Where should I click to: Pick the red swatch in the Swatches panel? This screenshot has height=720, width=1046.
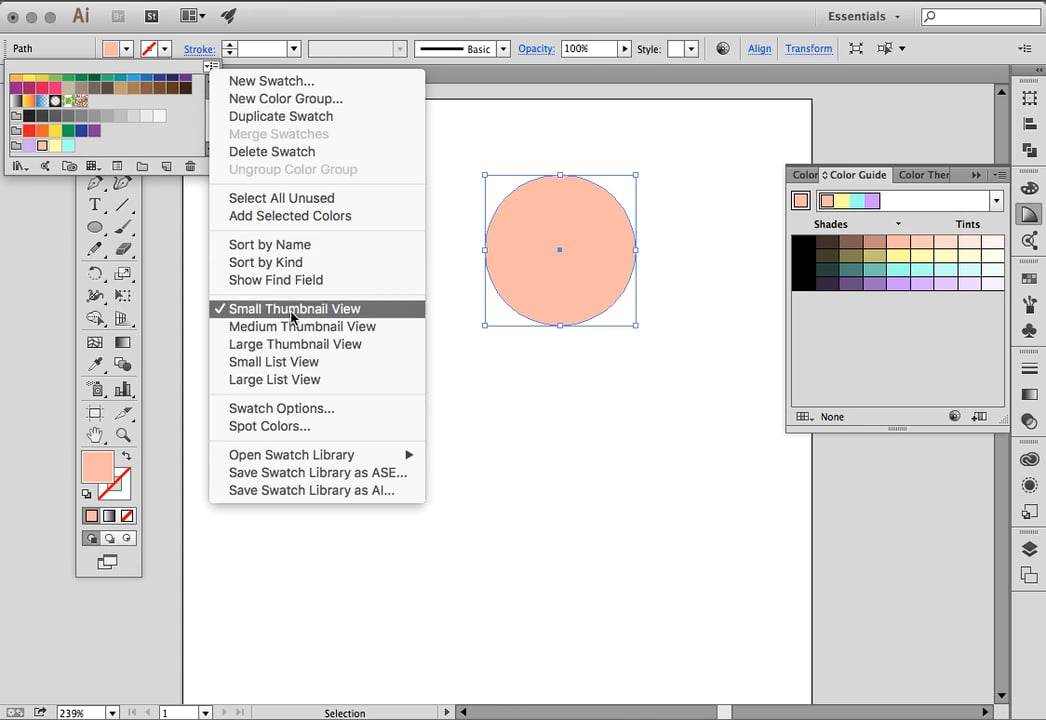29,131
